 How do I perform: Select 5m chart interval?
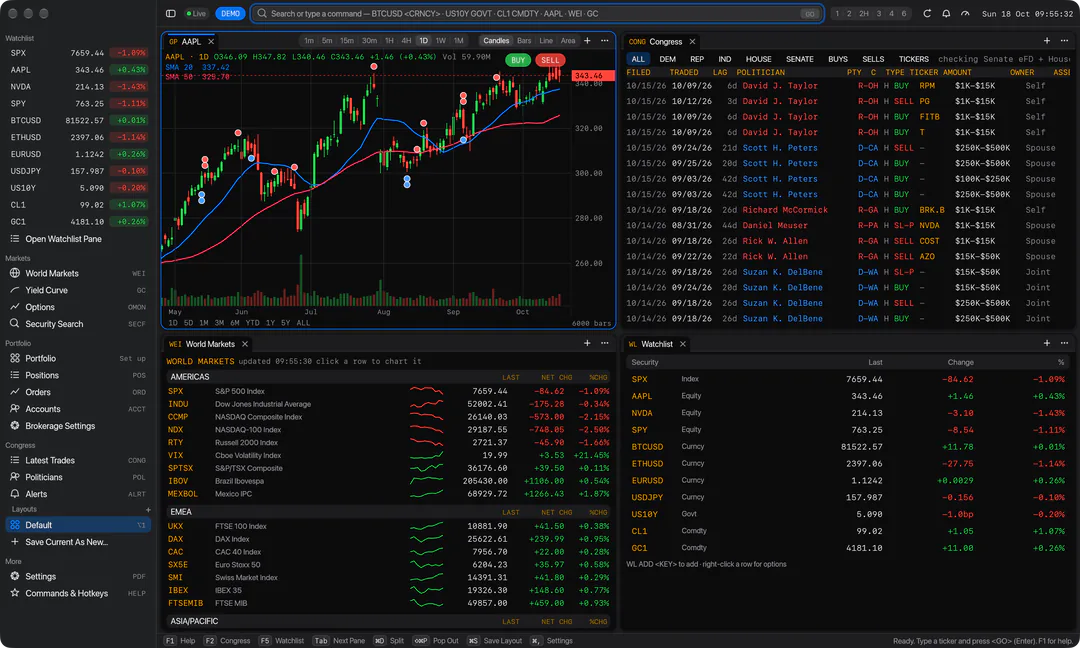click(x=327, y=41)
